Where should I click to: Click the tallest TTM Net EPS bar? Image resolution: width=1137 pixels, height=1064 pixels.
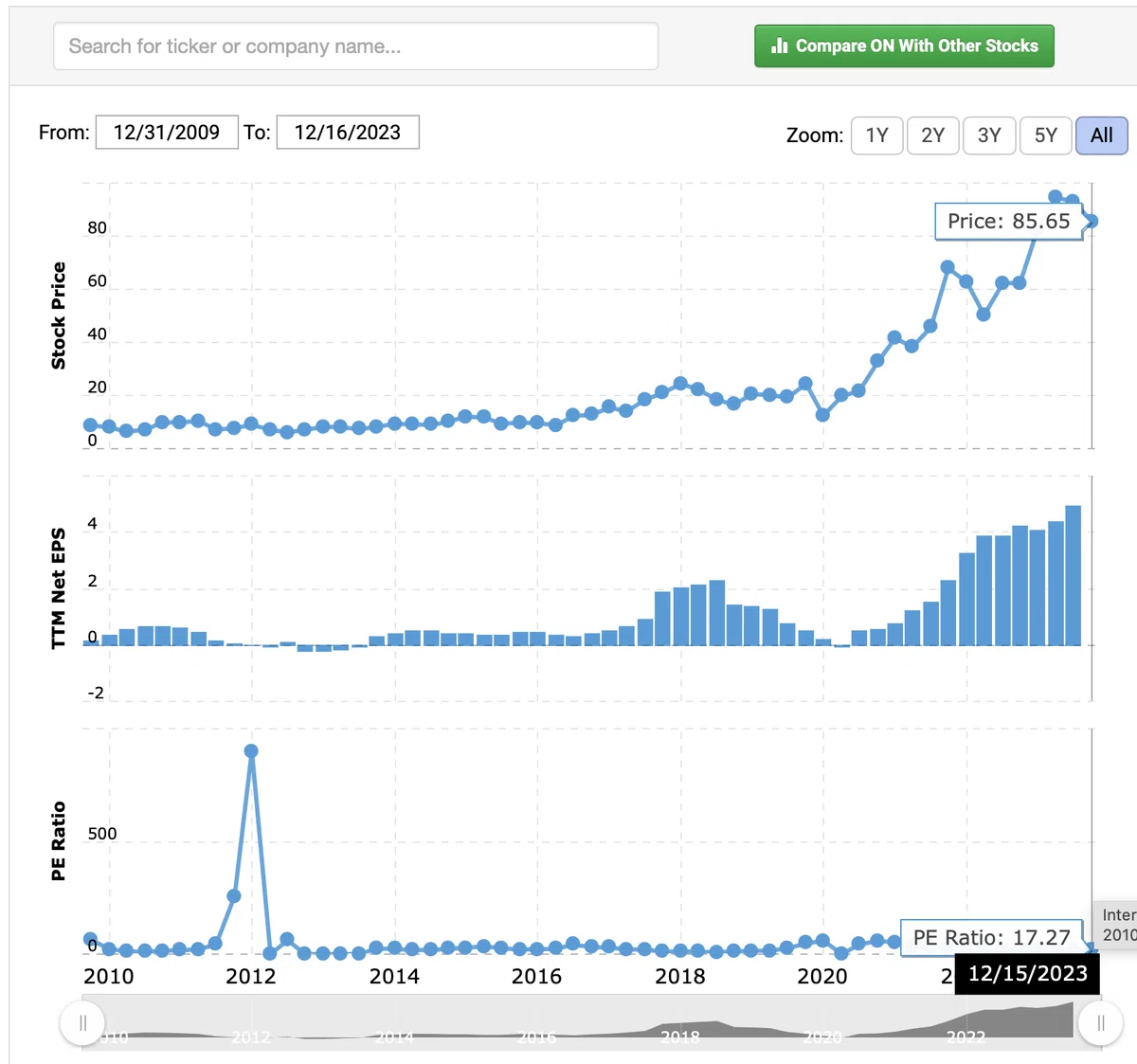(x=1073, y=575)
